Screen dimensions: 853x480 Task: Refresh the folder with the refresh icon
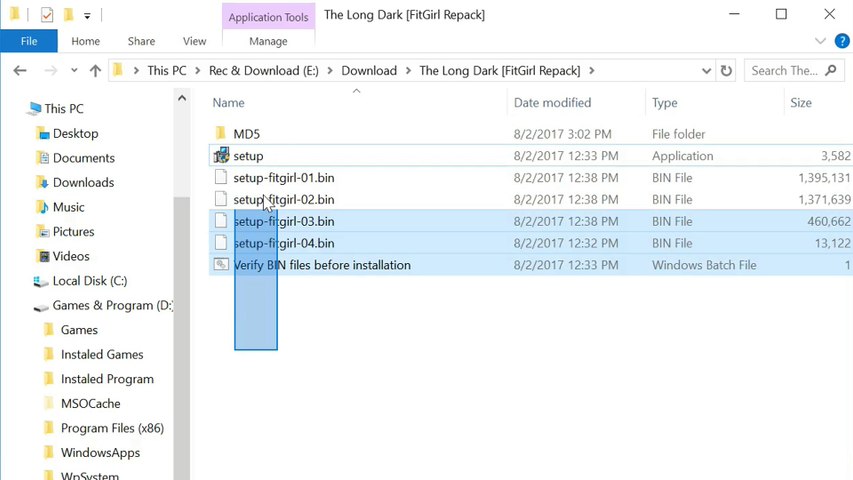point(726,71)
